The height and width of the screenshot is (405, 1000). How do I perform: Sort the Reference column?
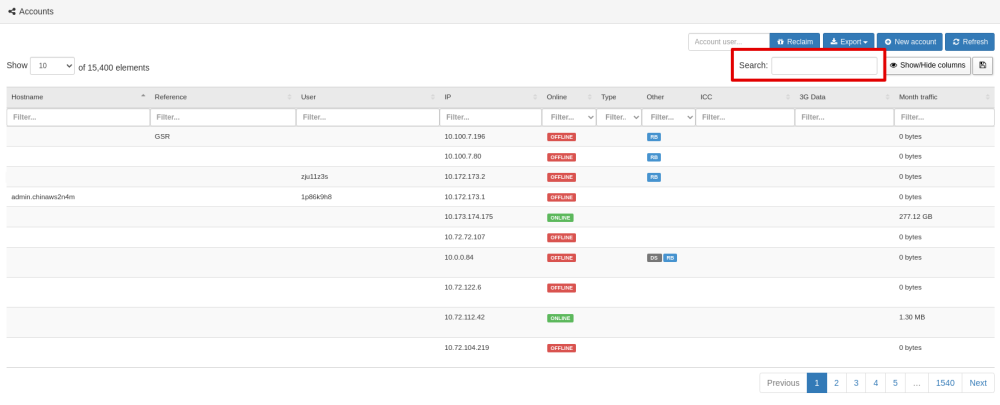pos(290,97)
